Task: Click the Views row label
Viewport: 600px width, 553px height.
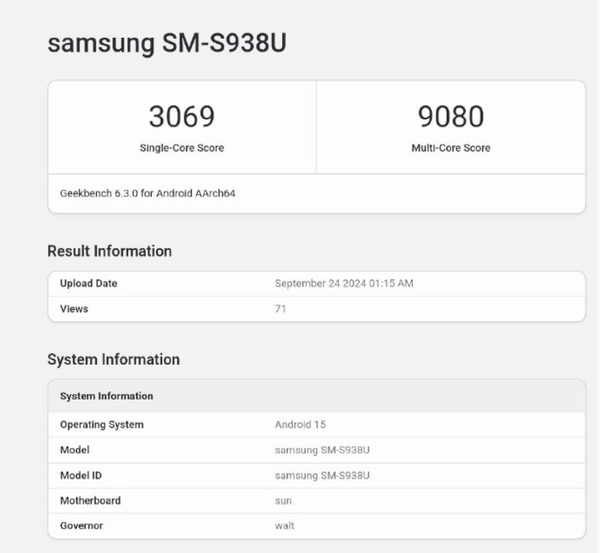Action: (74, 309)
